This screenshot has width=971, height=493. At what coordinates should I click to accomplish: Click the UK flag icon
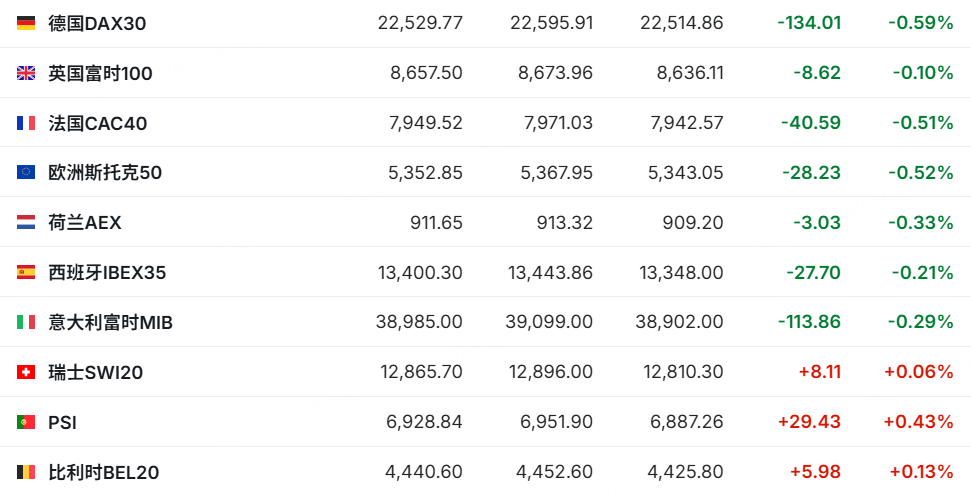pyautogui.click(x=26, y=73)
